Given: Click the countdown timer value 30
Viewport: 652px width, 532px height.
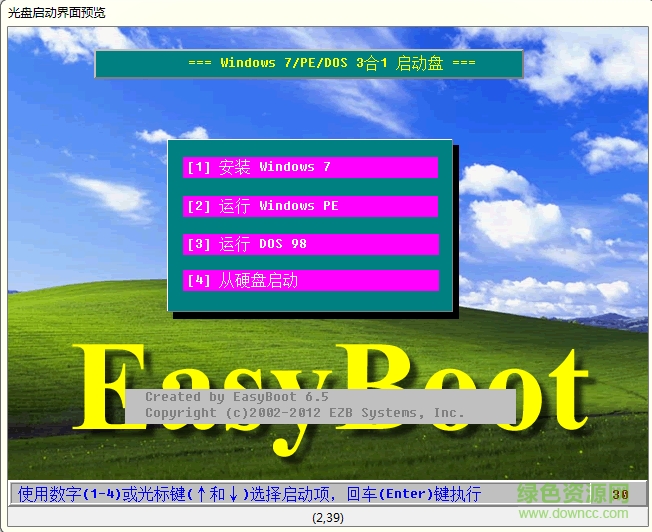Looking at the screenshot, I should [x=620, y=495].
